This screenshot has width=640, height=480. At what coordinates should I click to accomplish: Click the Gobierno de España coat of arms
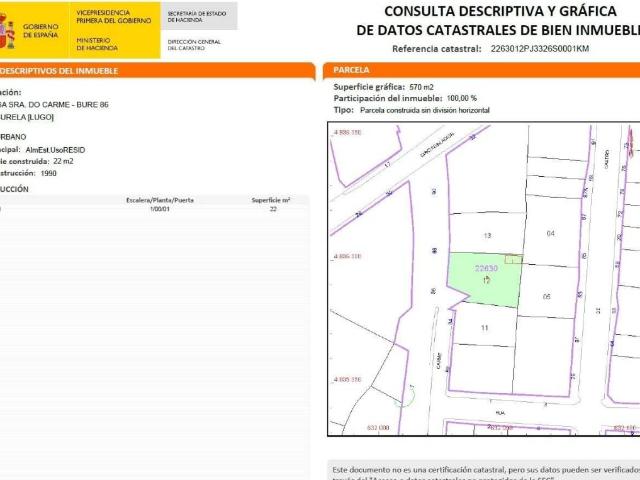click(7, 31)
